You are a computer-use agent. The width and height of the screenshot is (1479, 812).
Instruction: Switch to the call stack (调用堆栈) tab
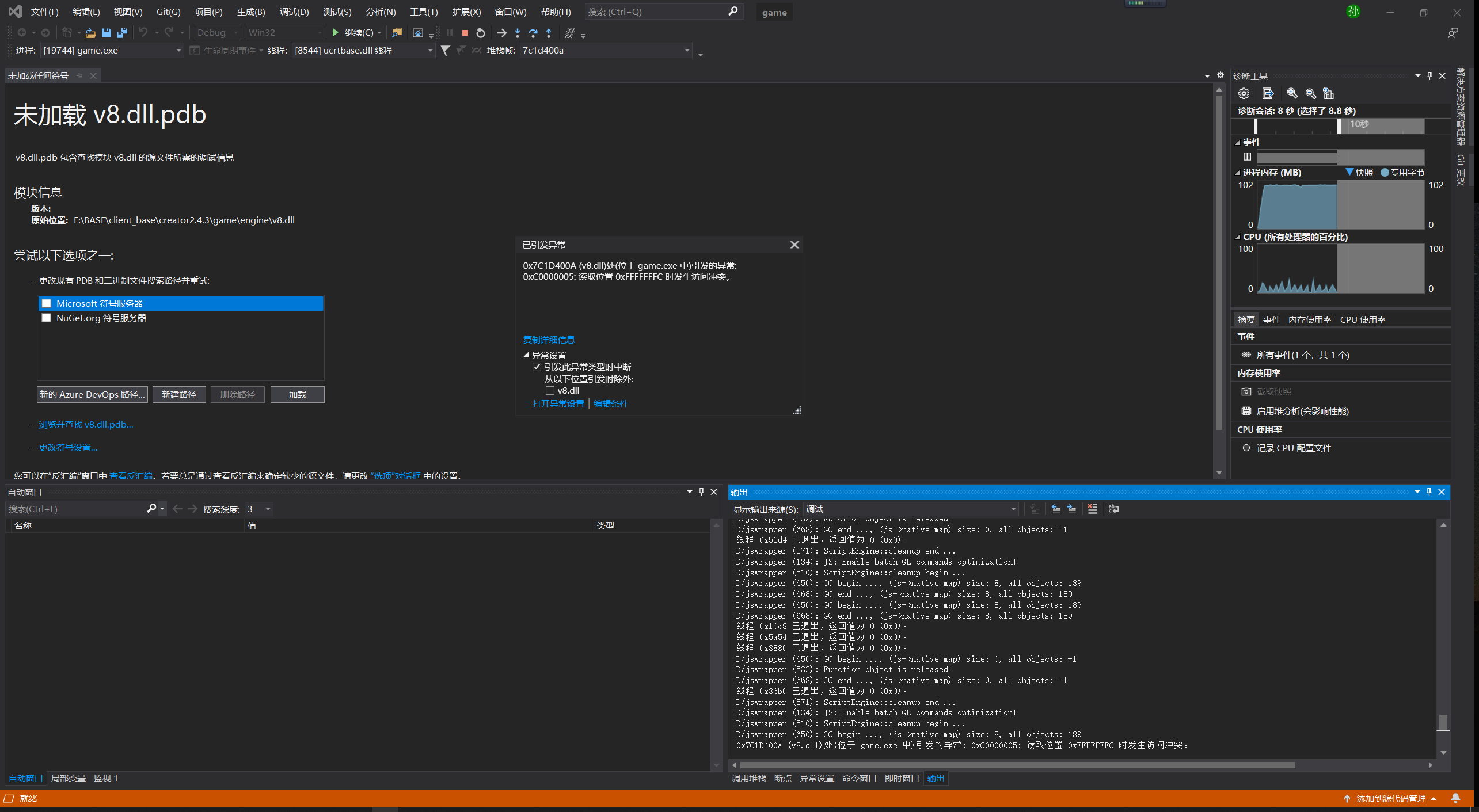(x=748, y=778)
